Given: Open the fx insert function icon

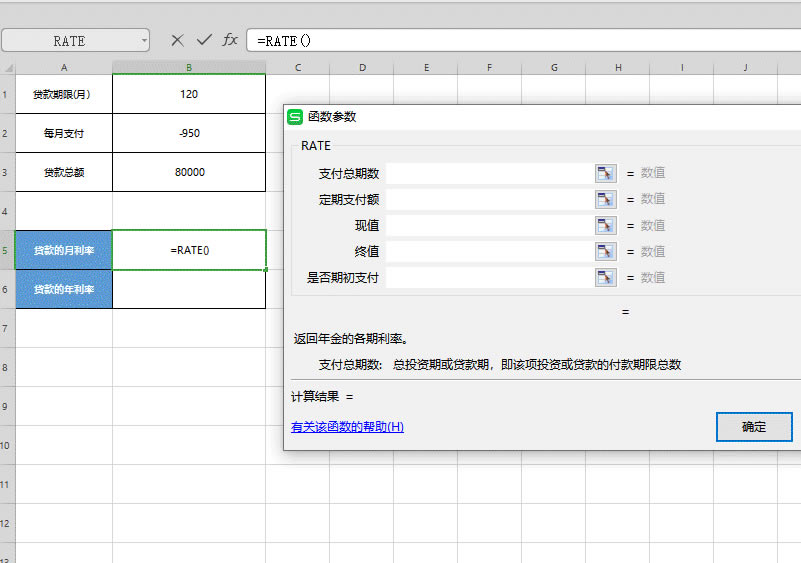Looking at the screenshot, I should [x=230, y=40].
